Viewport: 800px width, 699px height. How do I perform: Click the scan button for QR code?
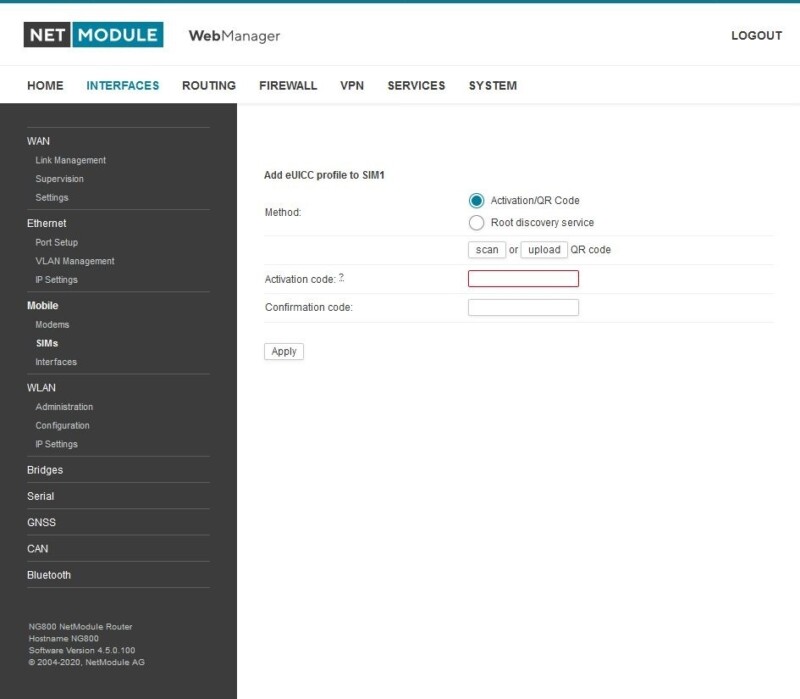[487, 249]
